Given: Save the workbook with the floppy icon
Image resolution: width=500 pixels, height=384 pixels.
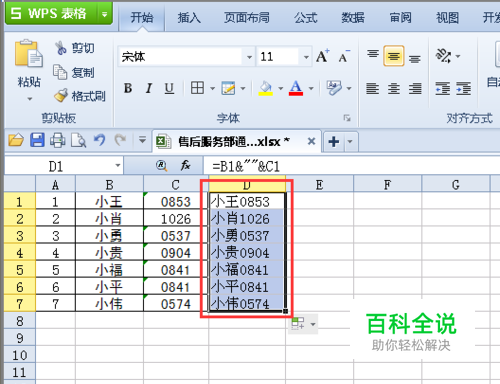Looking at the screenshot, I should click(x=37, y=140).
